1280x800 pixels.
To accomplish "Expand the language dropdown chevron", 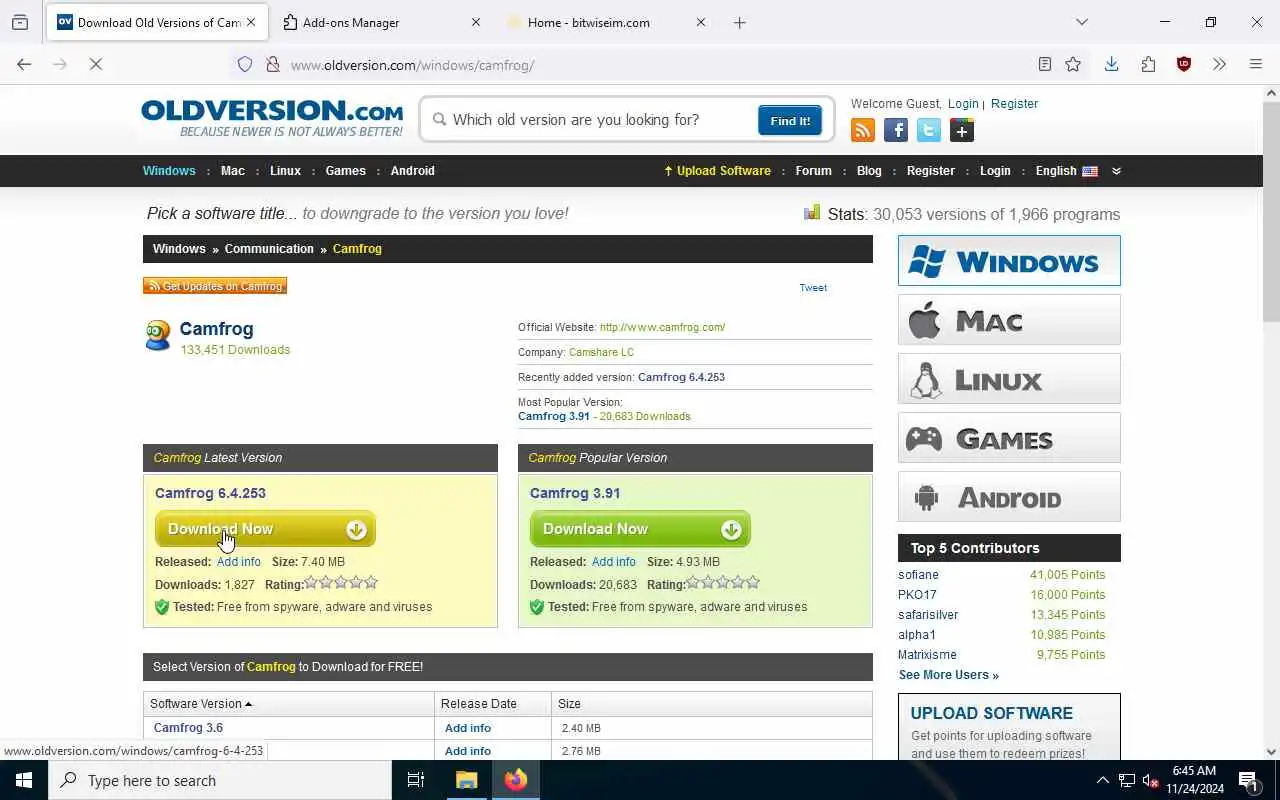I will click(1116, 171).
